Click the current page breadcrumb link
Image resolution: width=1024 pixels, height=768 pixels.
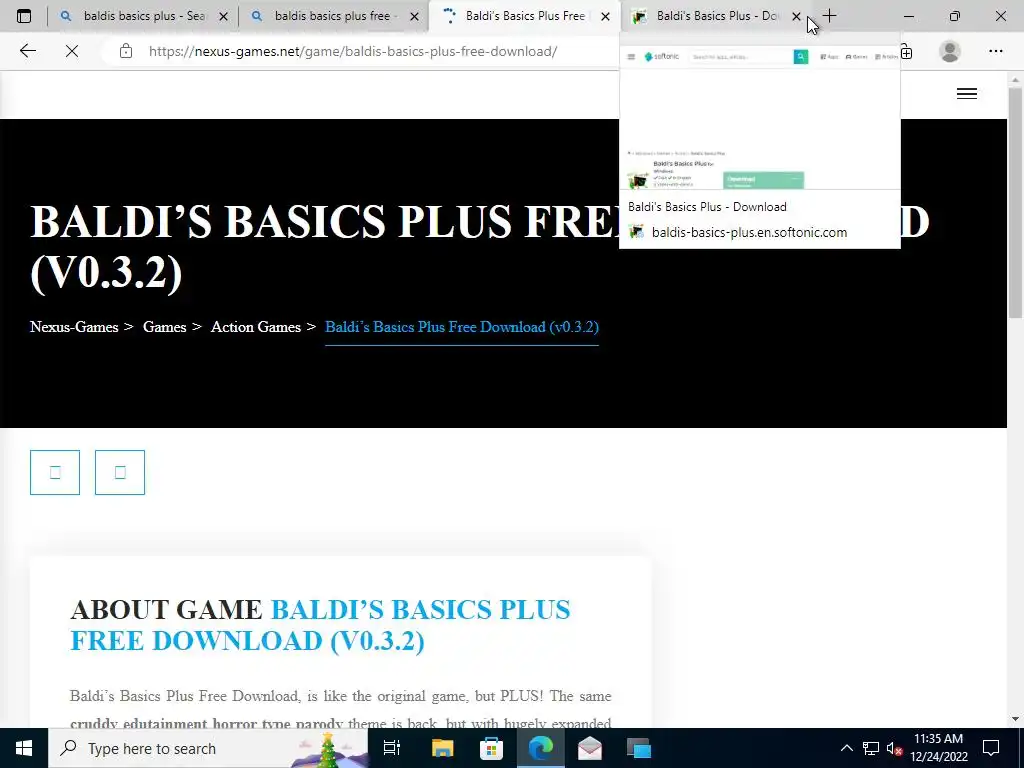(x=462, y=327)
